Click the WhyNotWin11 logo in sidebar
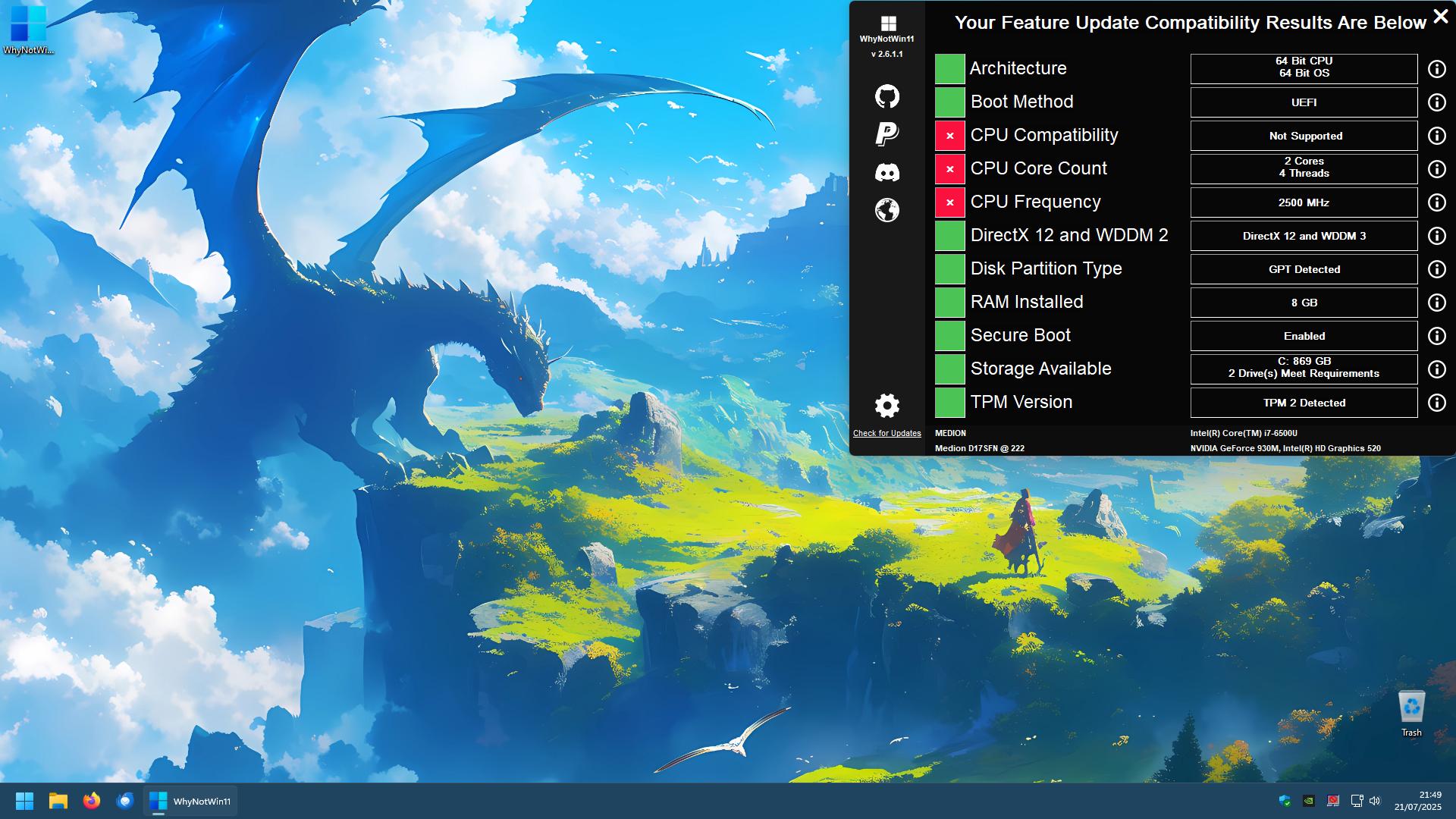This screenshot has height=819, width=1456. [888, 24]
